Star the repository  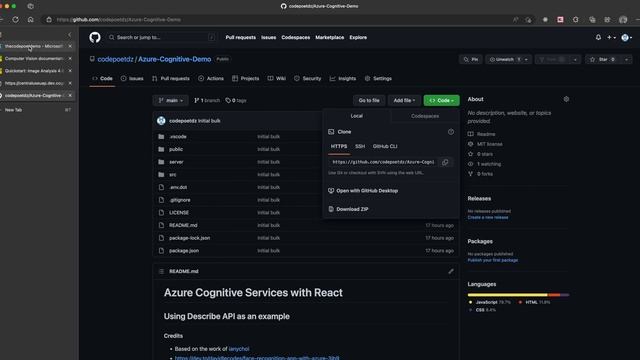[x=603, y=60]
